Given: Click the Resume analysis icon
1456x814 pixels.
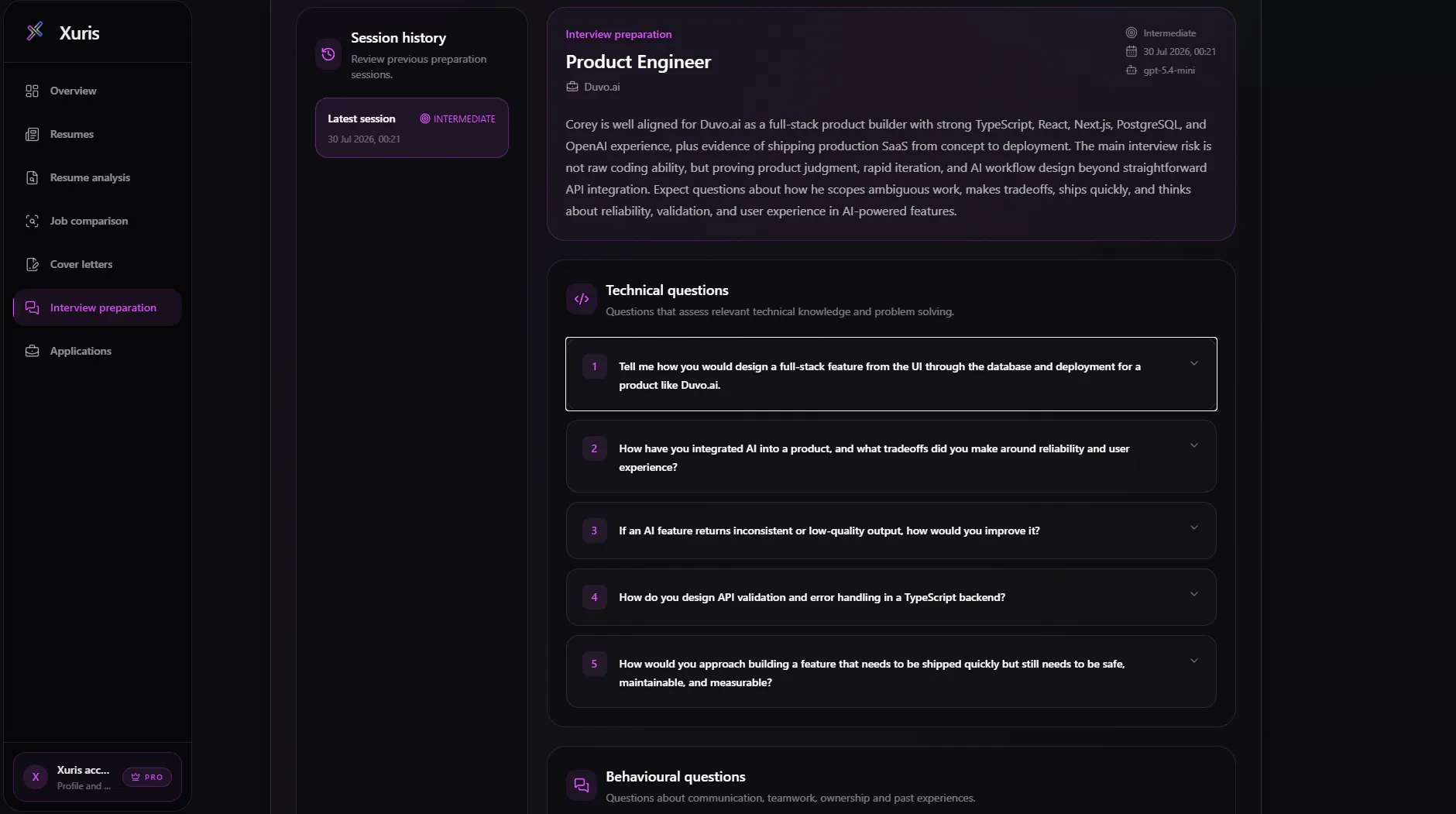Looking at the screenshot, I should click(32, 178).
